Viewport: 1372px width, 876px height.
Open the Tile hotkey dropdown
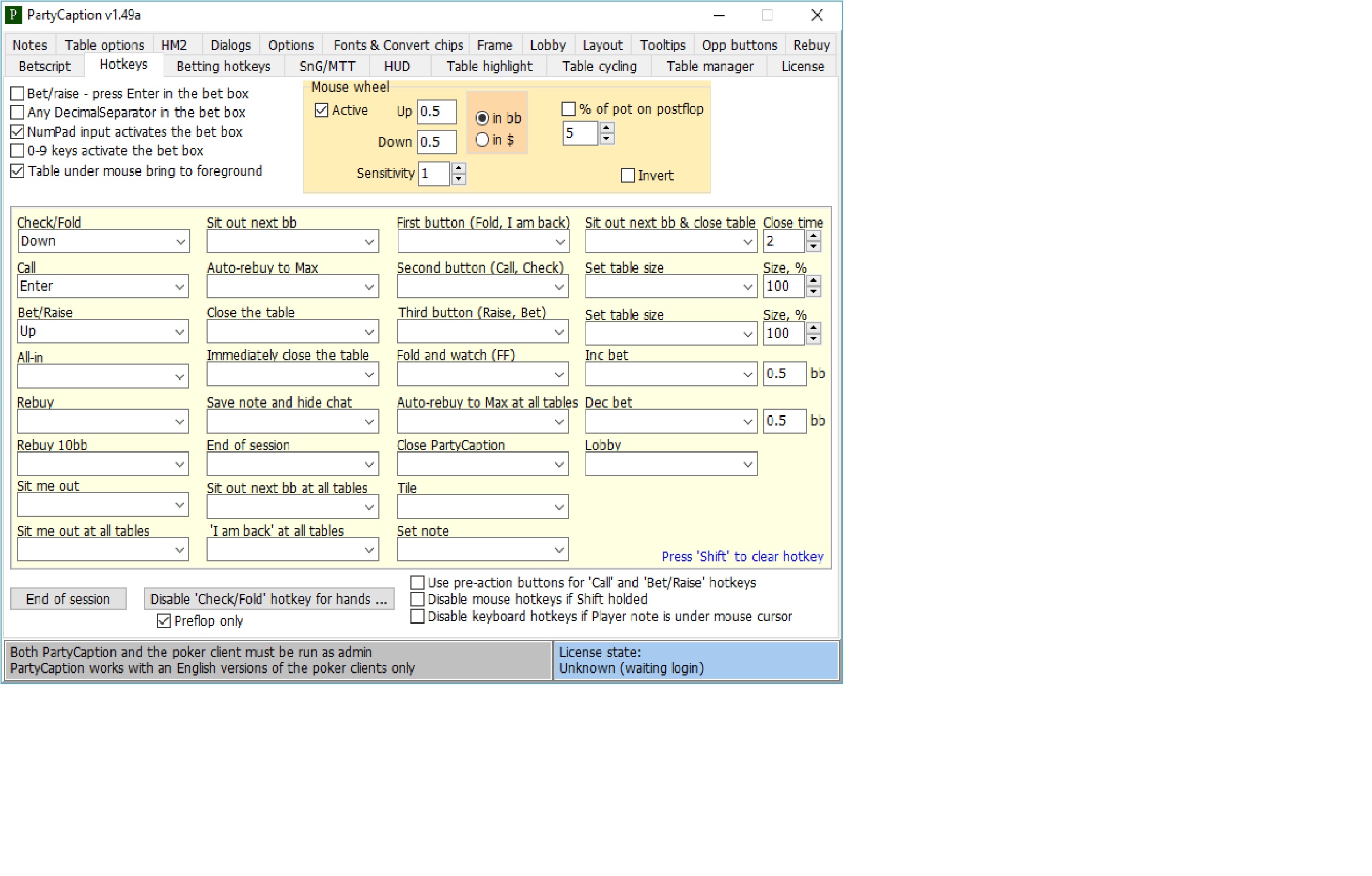483,507
